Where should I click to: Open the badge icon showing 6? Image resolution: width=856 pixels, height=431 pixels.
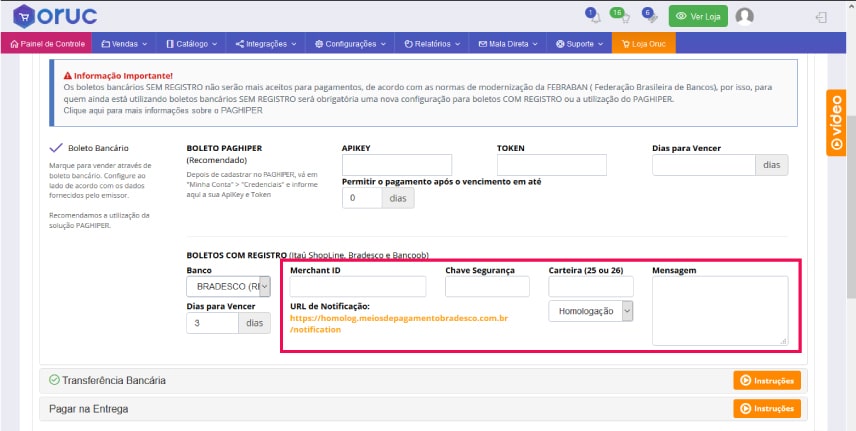(651, 16)
